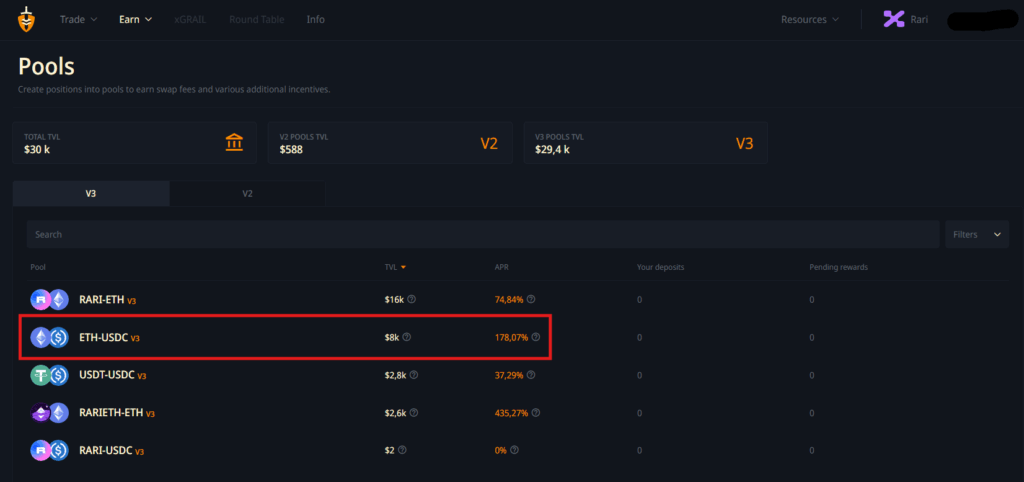Image resolution: width=1024 pixels, height=482 pixels.
Task: Click the V3 Pools TVL card
Action: click(x=645, y=143)
